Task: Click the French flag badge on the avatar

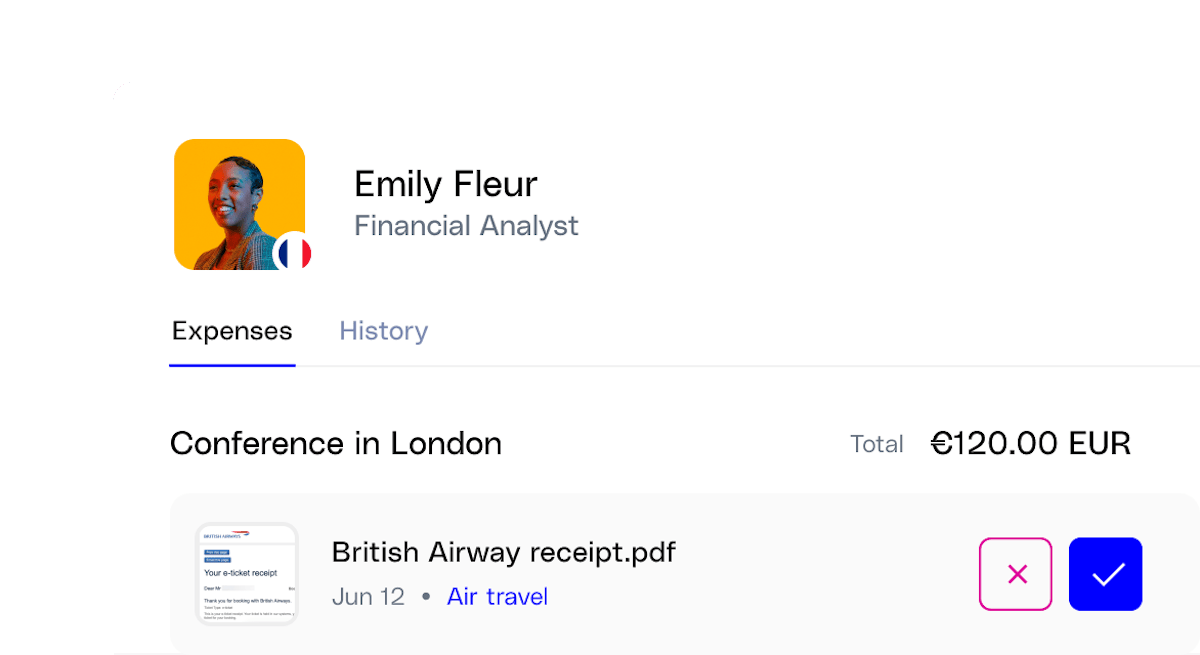Action: pos(293,254)
